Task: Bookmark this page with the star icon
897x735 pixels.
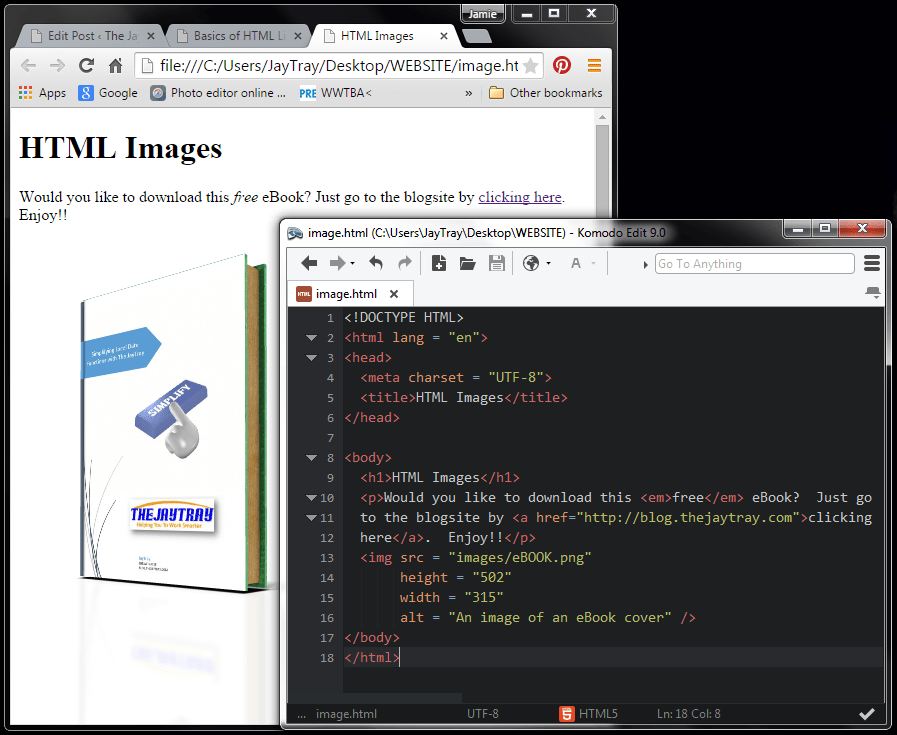Action: tap(530, 66)
